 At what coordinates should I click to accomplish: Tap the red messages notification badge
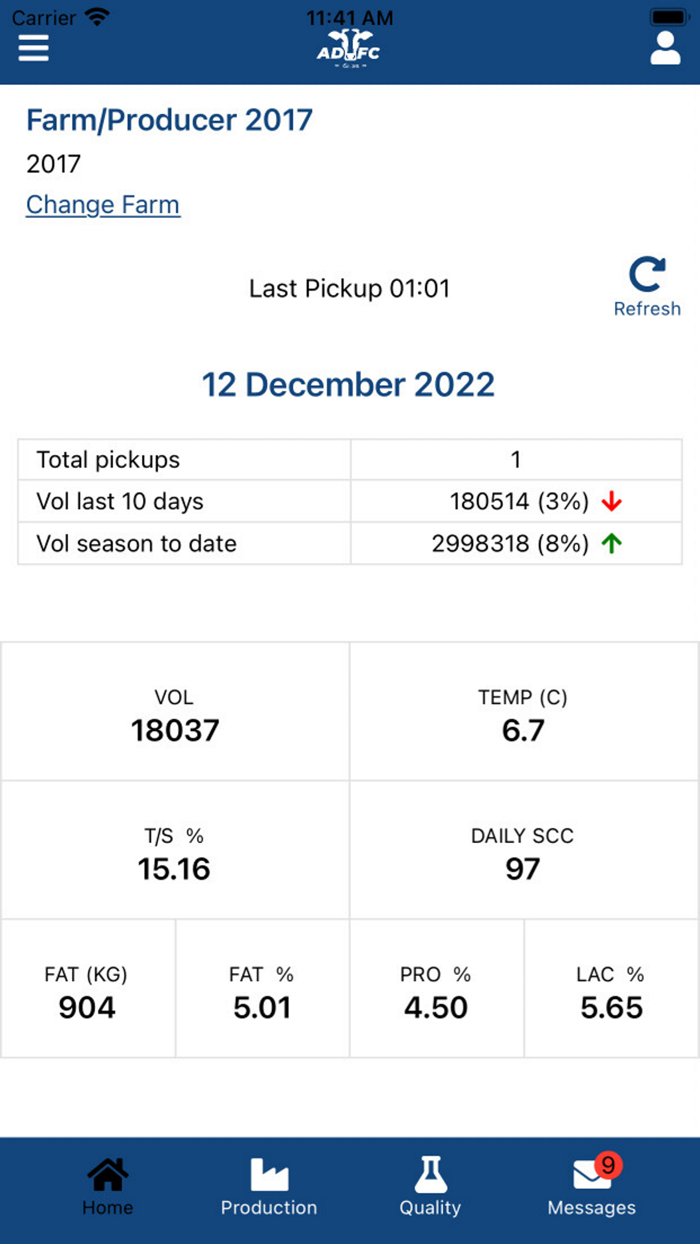pyautogui.click(x=608, y=1165)
